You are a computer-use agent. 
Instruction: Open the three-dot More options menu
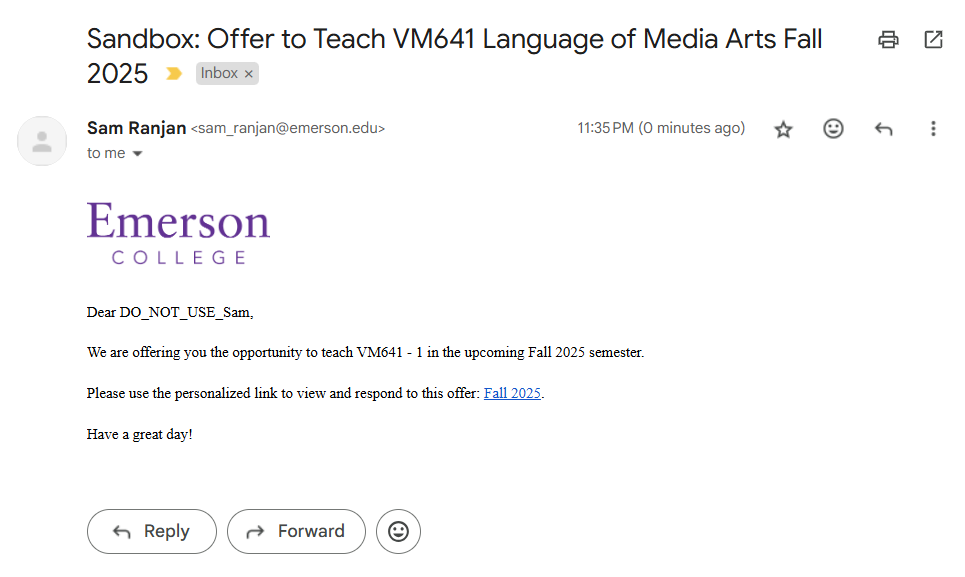click(x=933, y=129)
